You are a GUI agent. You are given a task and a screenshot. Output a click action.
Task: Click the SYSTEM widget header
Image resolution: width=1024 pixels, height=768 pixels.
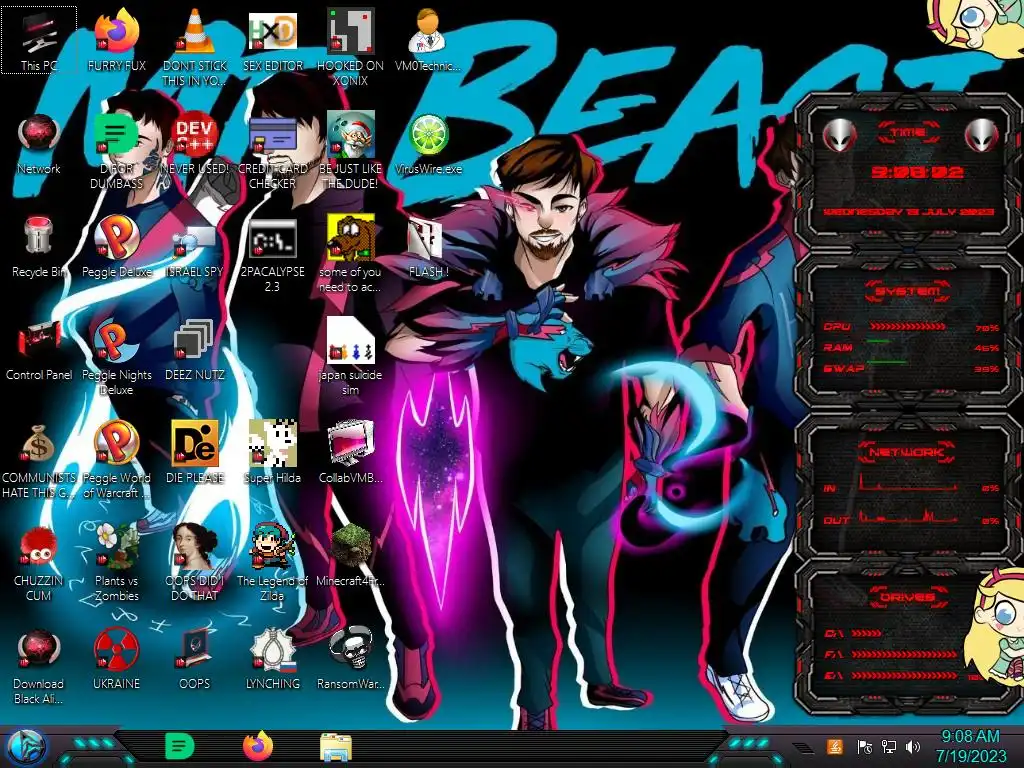907,291
